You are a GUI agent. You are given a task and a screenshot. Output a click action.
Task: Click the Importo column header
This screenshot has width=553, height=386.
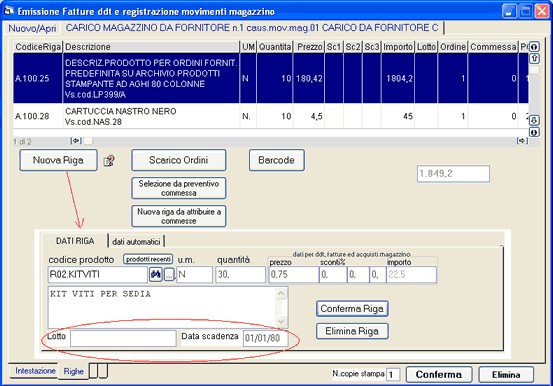pos(398,47)
